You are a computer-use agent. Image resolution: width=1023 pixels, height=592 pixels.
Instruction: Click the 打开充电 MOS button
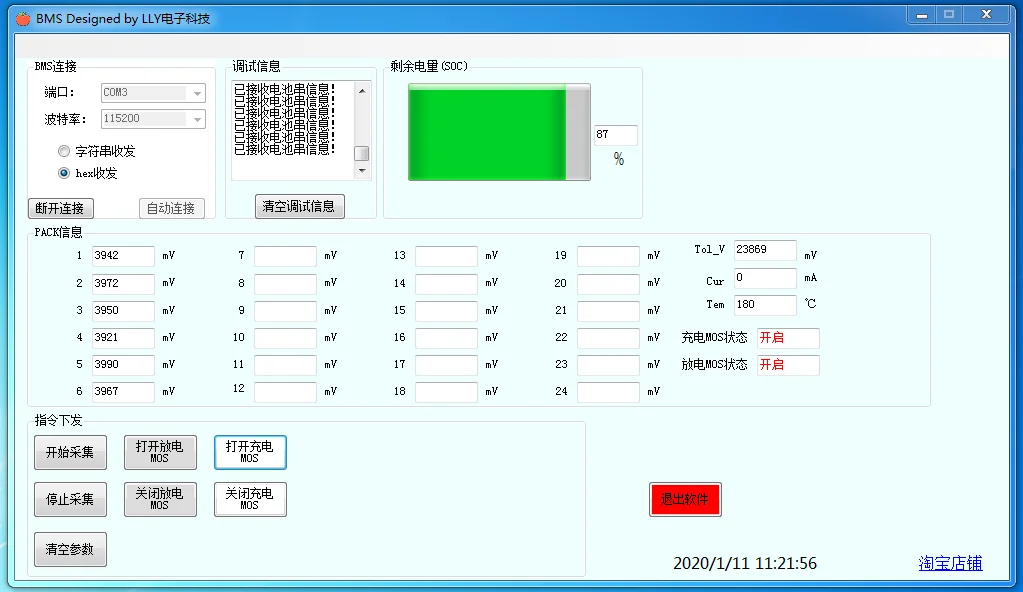(251, 452)
